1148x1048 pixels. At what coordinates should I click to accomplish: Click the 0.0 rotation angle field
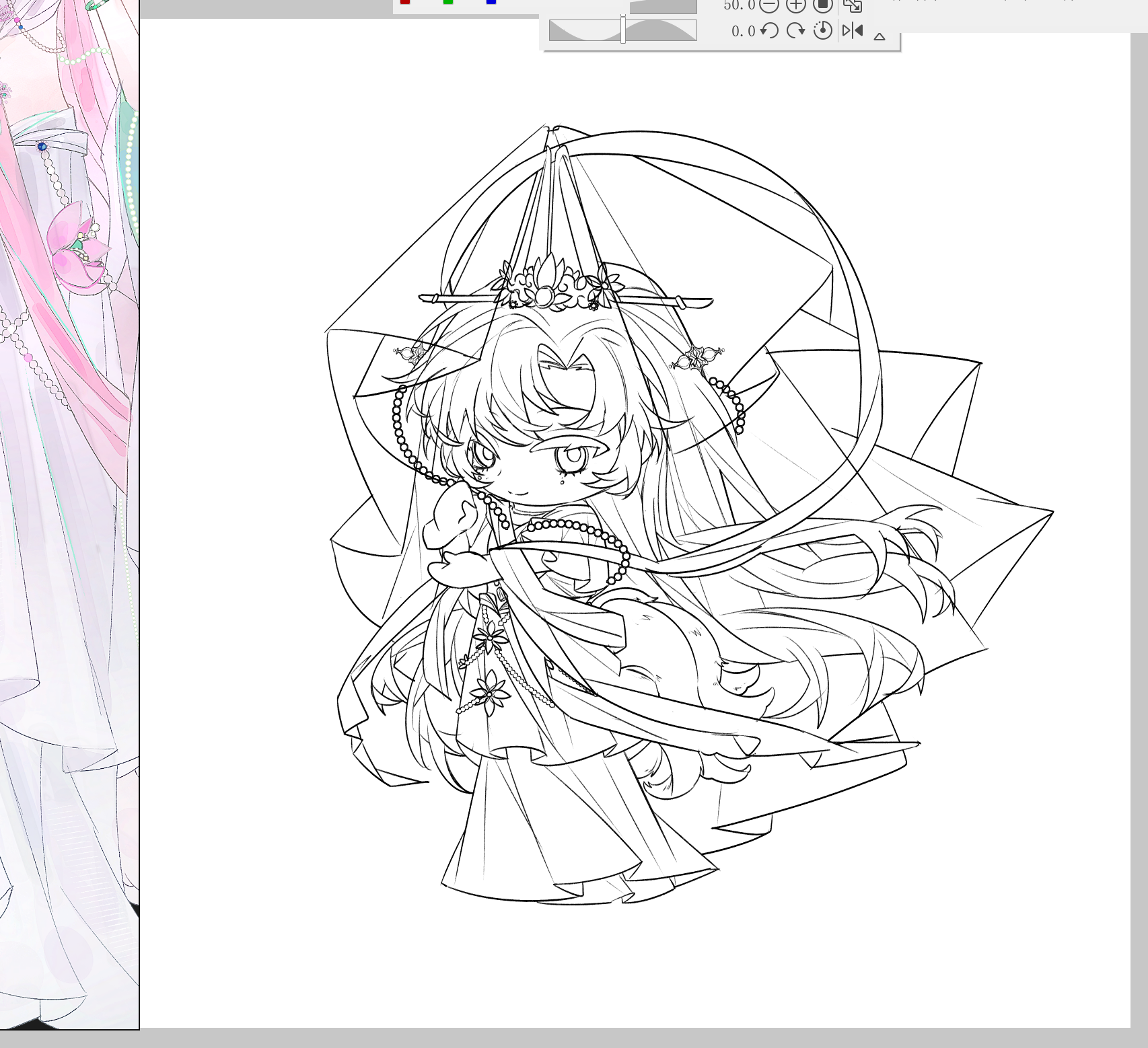point(743,31)
